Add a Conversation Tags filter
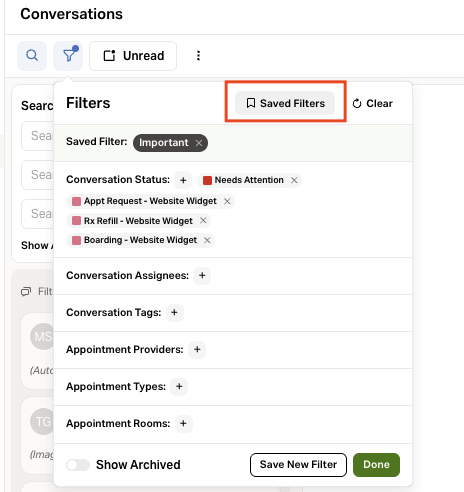 pyautogui.click(x=174, y=313)
